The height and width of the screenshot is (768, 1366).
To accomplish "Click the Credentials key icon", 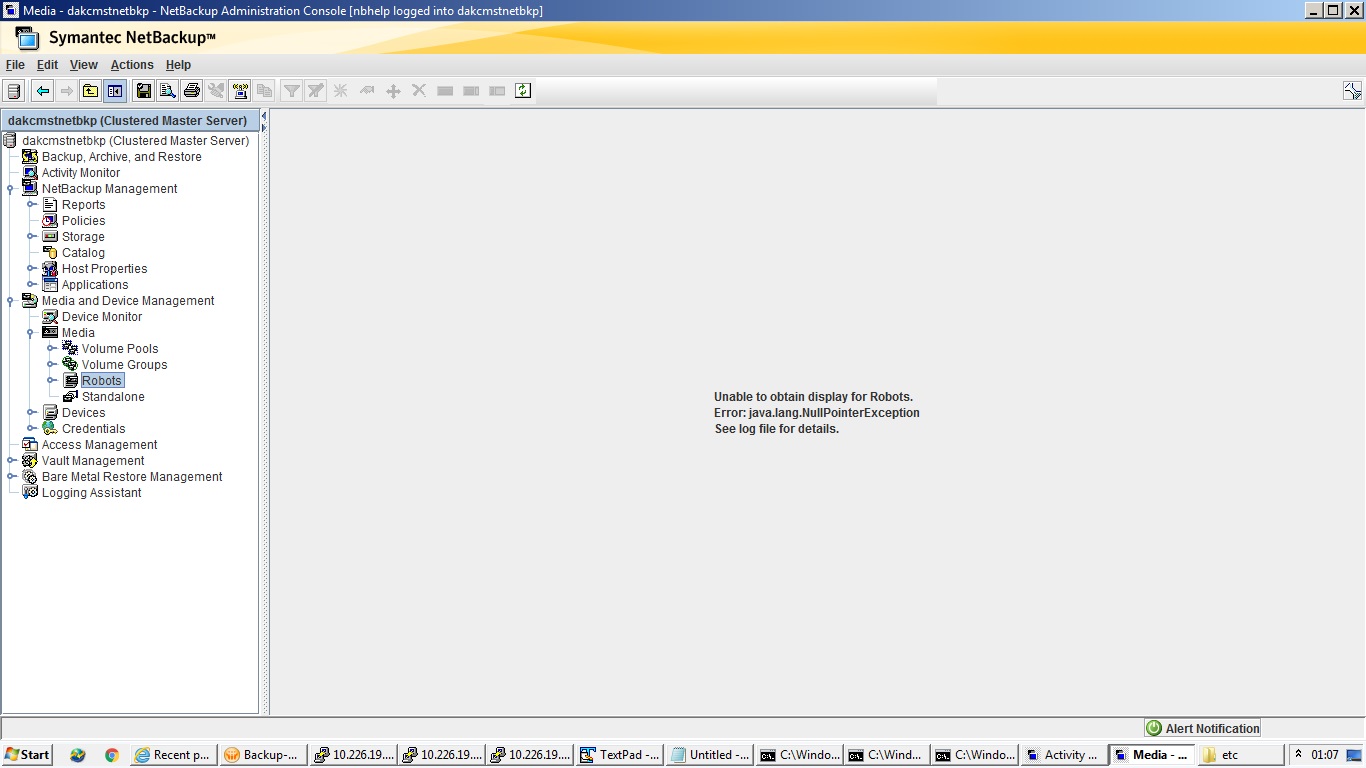I will click(50, 429).
